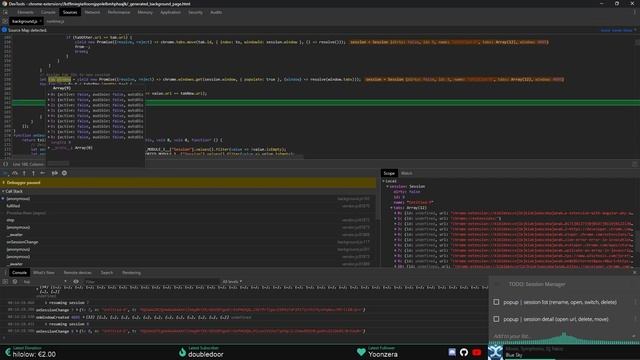Step into next function call
Image resolution: width=640 pixels, height=360 pixels.
point(24,173)
